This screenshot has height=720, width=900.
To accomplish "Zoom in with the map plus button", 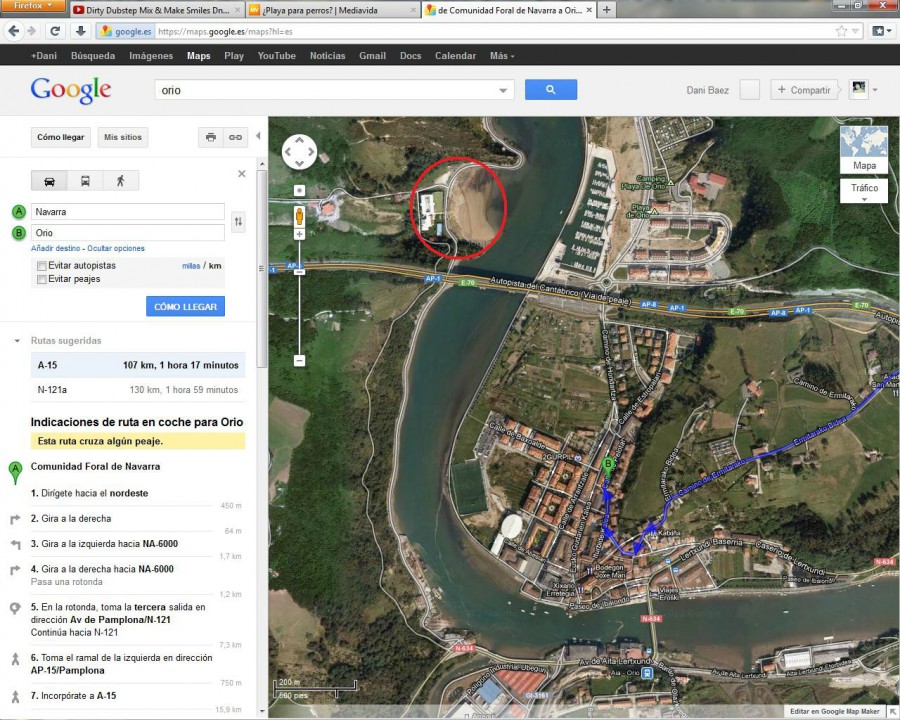I will click(299, 234).
